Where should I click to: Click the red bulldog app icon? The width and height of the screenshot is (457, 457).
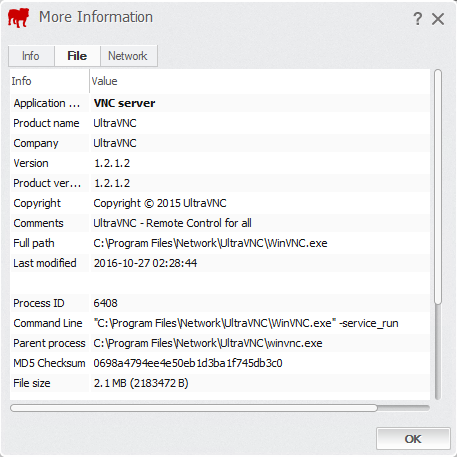click(x=18, y=18)
